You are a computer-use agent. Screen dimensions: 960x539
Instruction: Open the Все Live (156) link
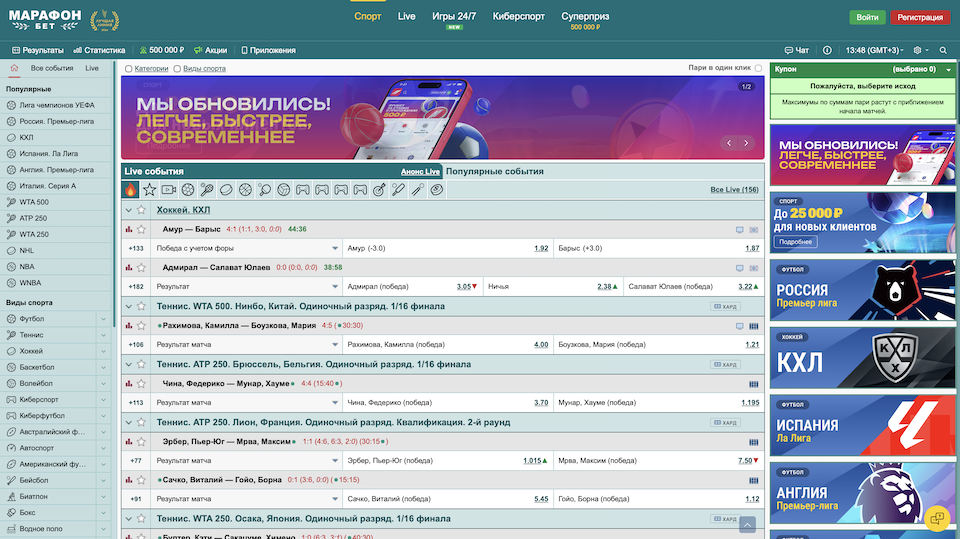(x=734, y=190)
